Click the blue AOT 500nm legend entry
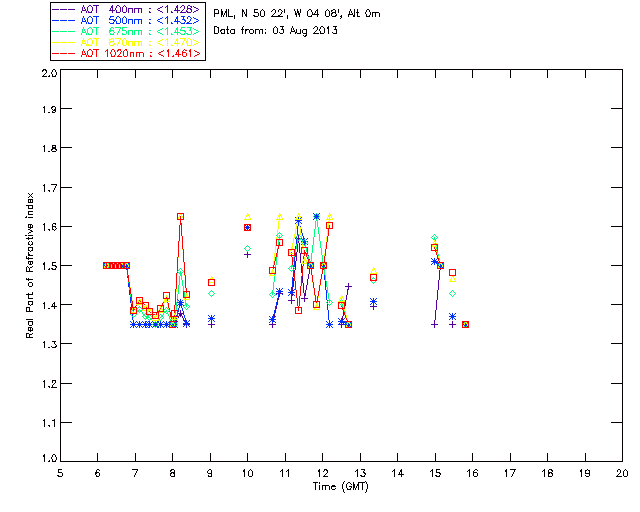This screenshot has width=640, height=512. pos(127,20)
